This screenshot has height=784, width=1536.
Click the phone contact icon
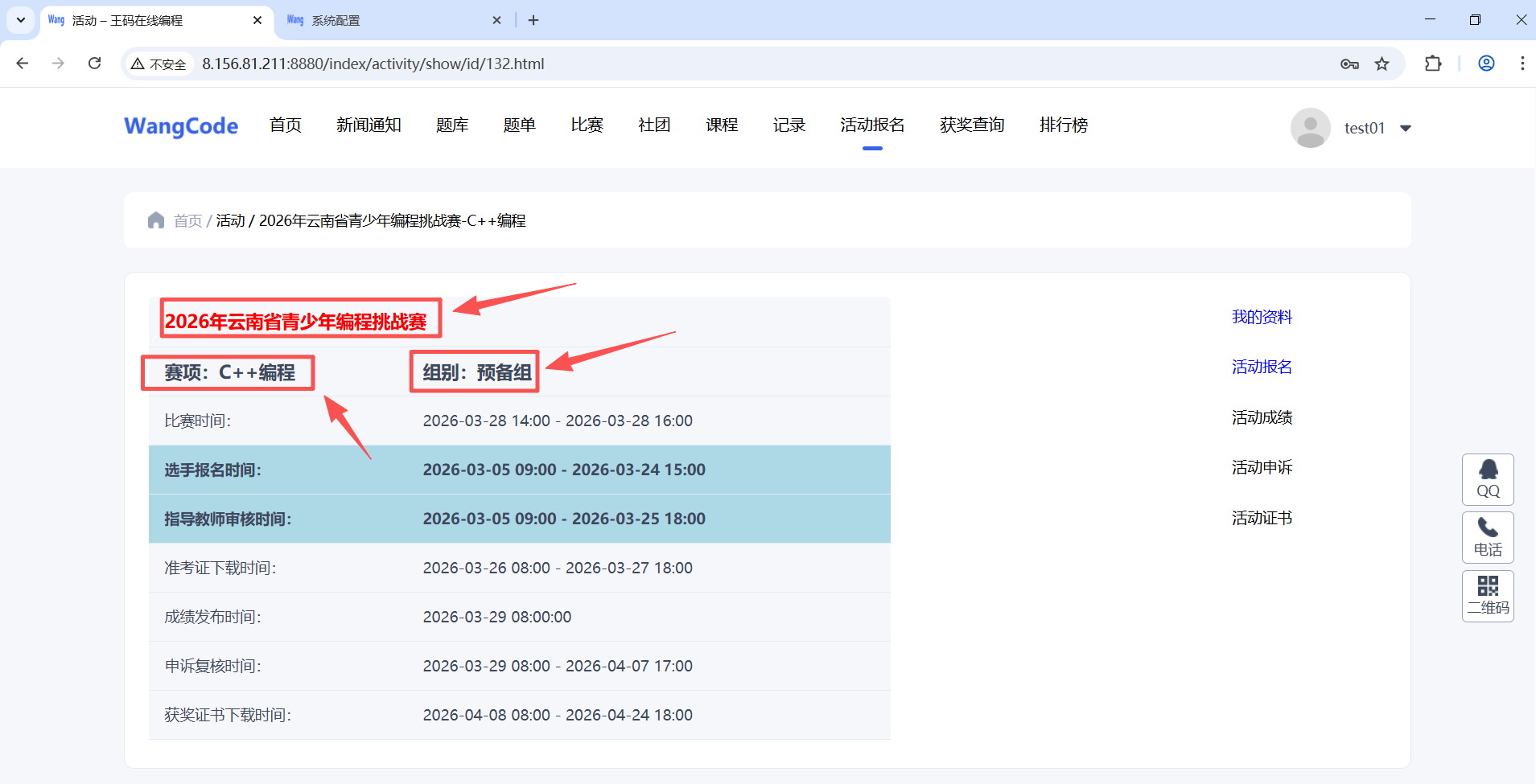click(x=1488, y=537)
